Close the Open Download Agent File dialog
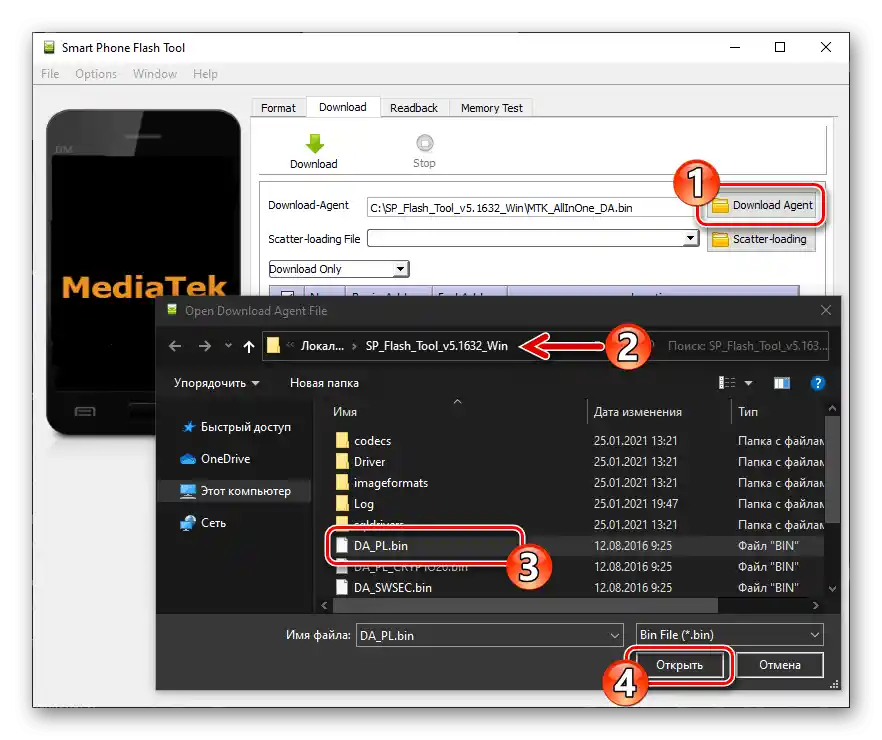 [826, 310]
